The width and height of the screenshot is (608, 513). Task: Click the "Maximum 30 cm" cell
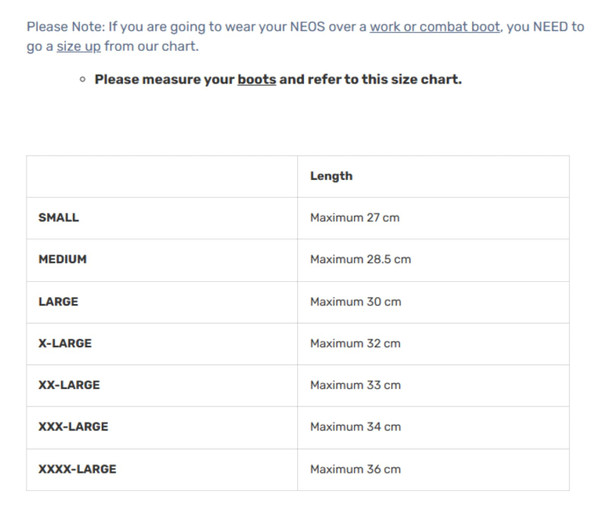pyautogui.click(x=355, y=301)
